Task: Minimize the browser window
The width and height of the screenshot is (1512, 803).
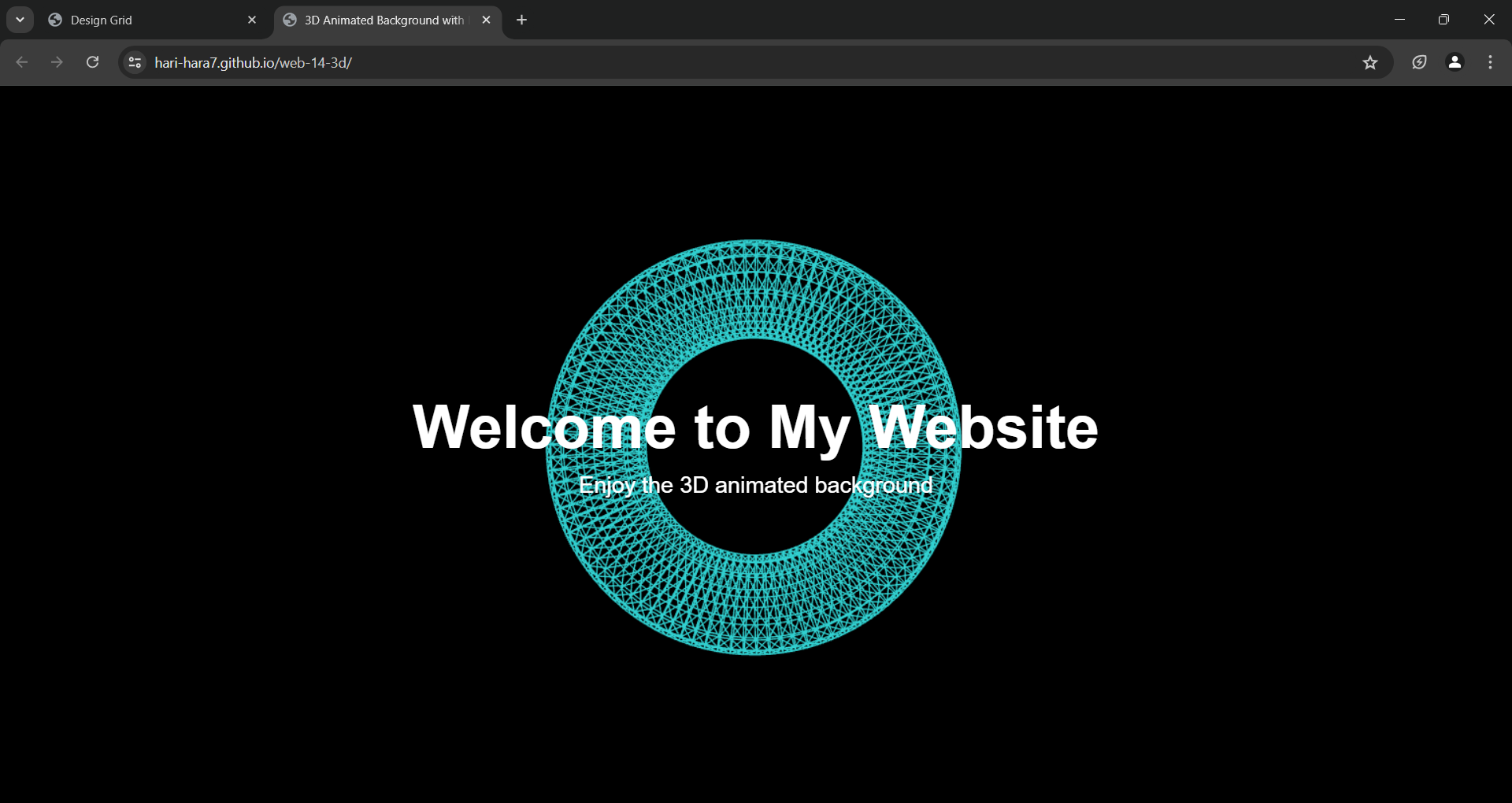Action: [1399, 20]
